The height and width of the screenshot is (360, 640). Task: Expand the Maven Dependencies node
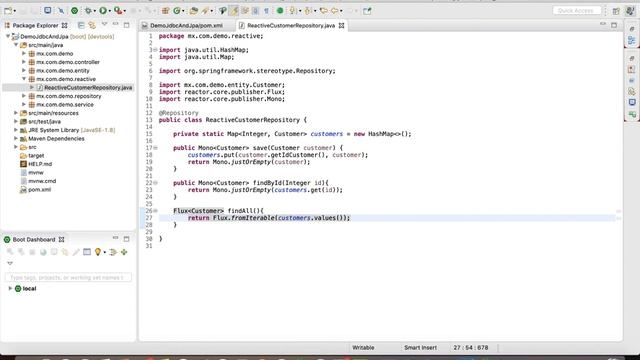(x=16, y=138)
